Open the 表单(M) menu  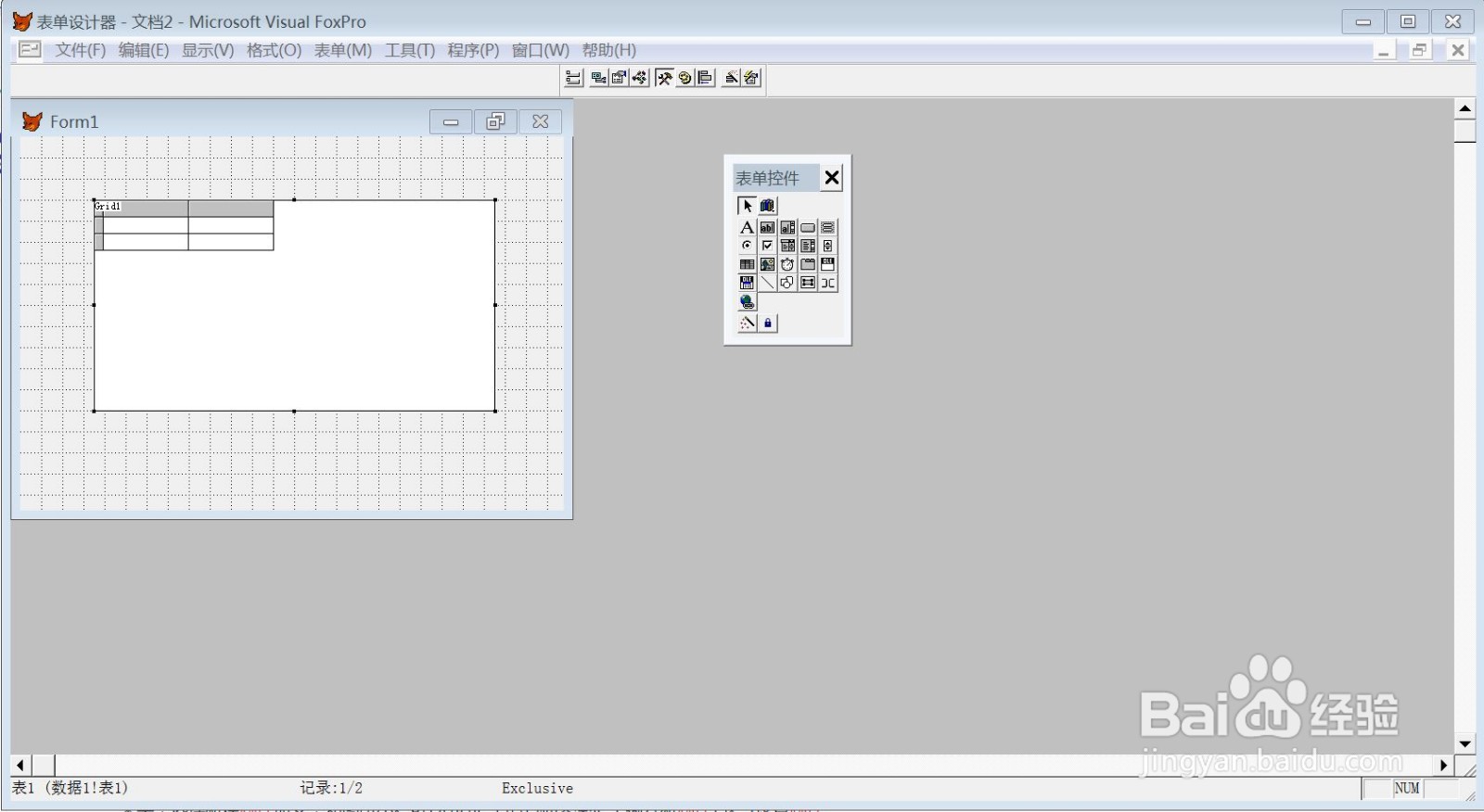click(x=343, y=50)
